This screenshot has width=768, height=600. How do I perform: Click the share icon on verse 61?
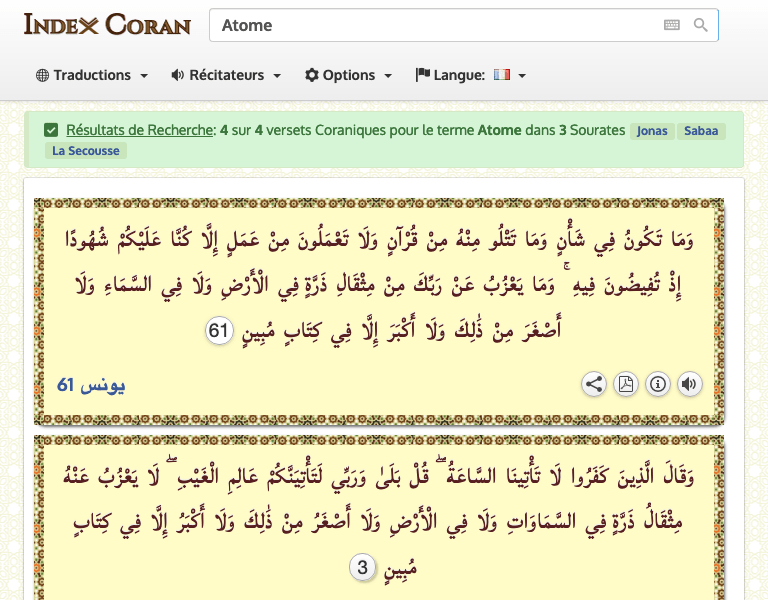[x=594, y=384]
